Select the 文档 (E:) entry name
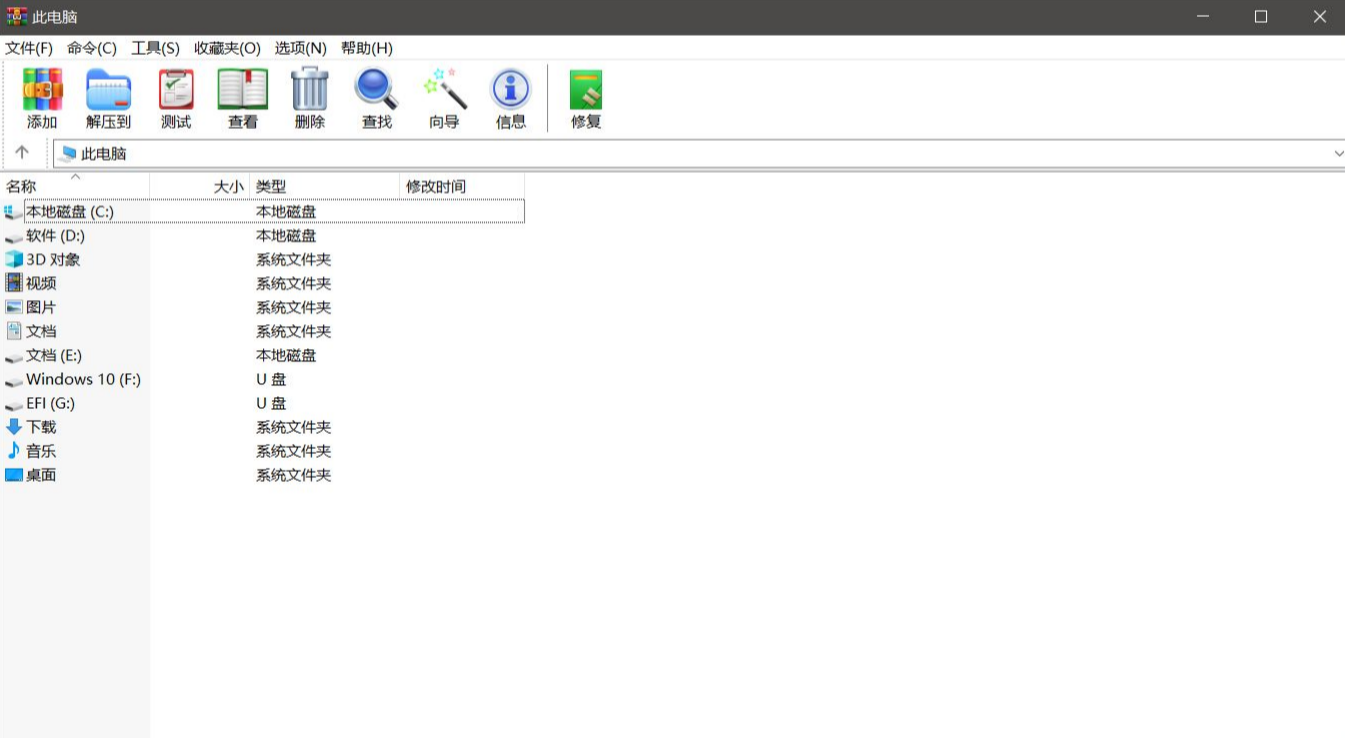Image resolution: width=1345 pixels, height=738 pixels. click(x=54, y=355)
